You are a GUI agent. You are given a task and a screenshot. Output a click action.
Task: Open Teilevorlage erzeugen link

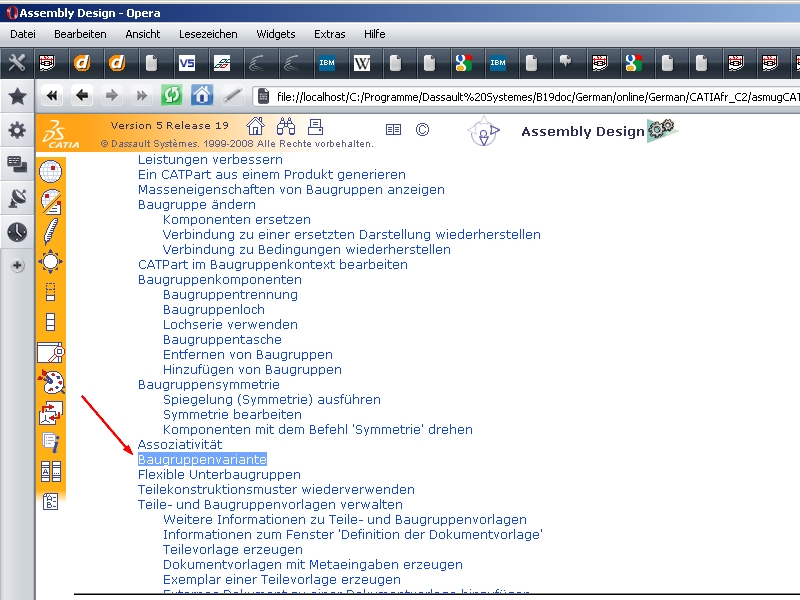click(233, 549)
